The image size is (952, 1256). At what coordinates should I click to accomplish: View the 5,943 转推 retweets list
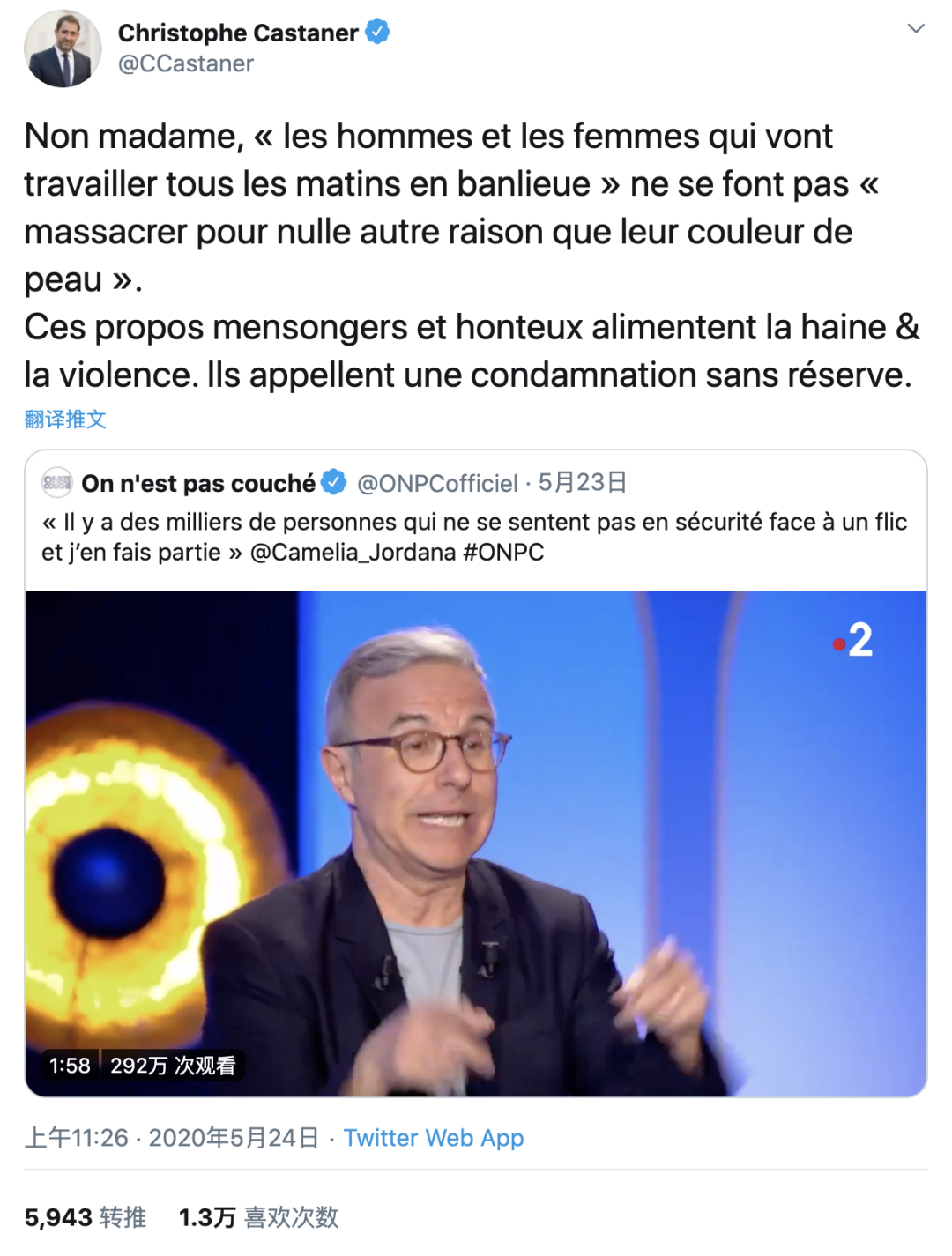tap(86, 1217)
